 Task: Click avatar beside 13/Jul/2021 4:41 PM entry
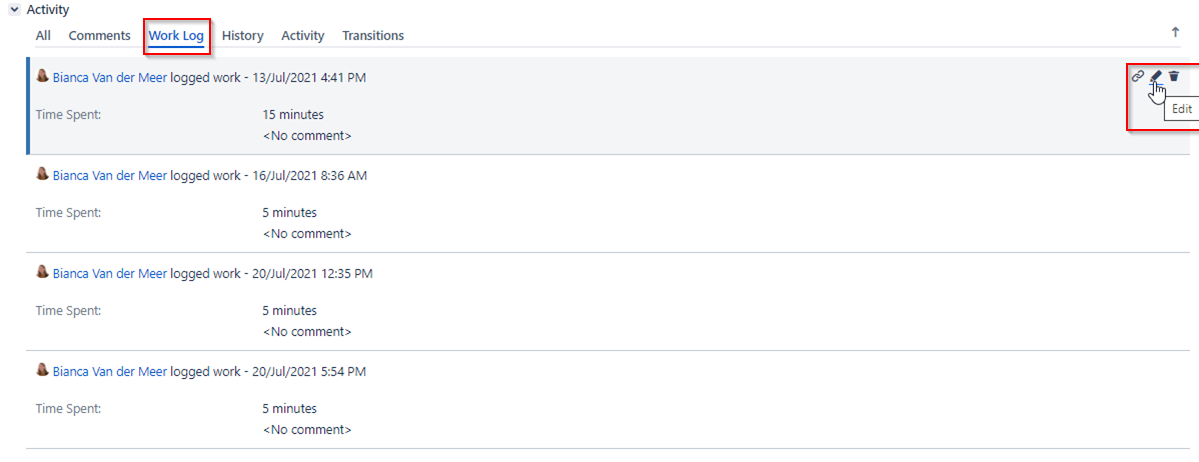(43, 76)
